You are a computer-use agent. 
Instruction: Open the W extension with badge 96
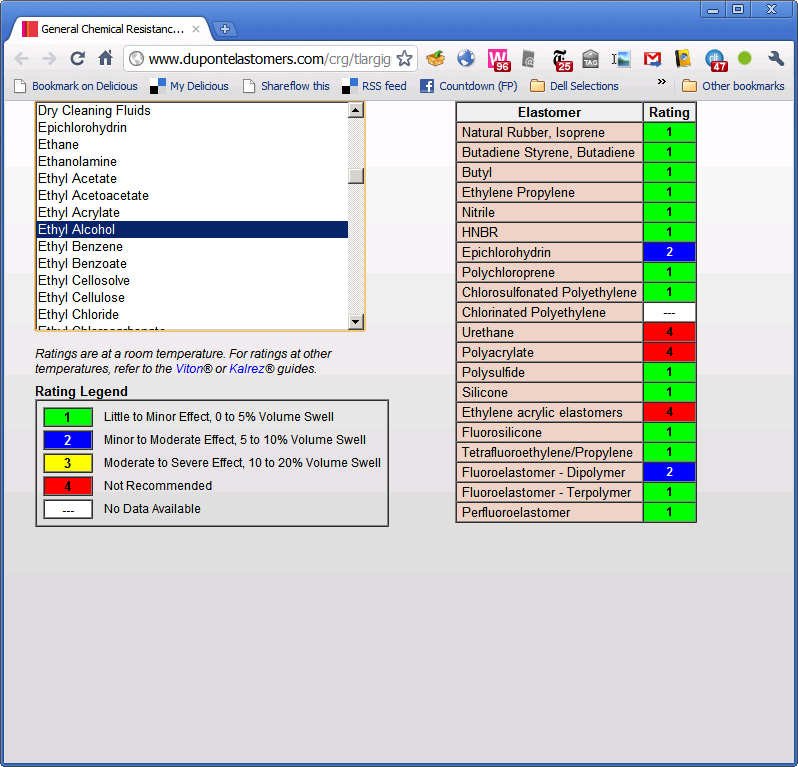pos(498,60)
